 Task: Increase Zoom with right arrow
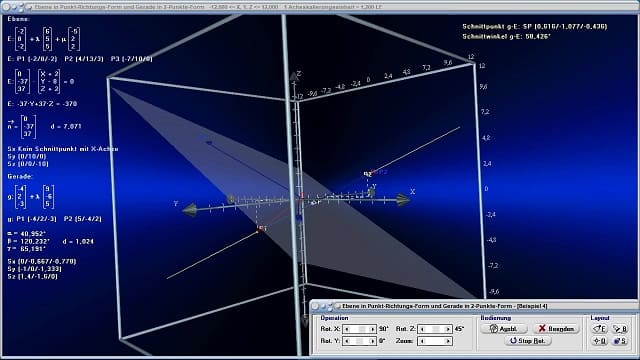tap(448, 341)
